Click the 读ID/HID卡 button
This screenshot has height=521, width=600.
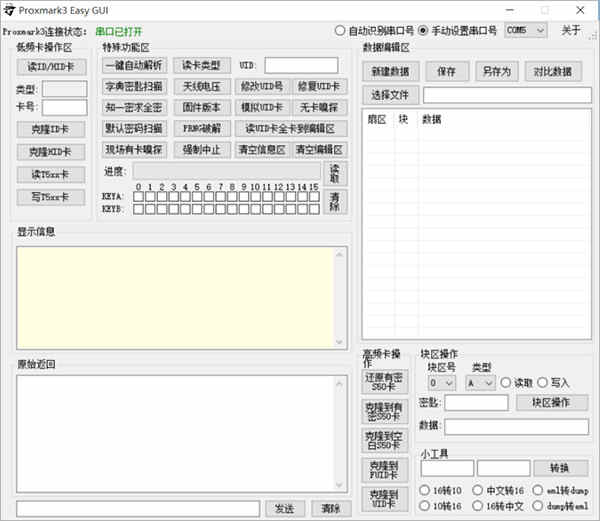(51, 67)
